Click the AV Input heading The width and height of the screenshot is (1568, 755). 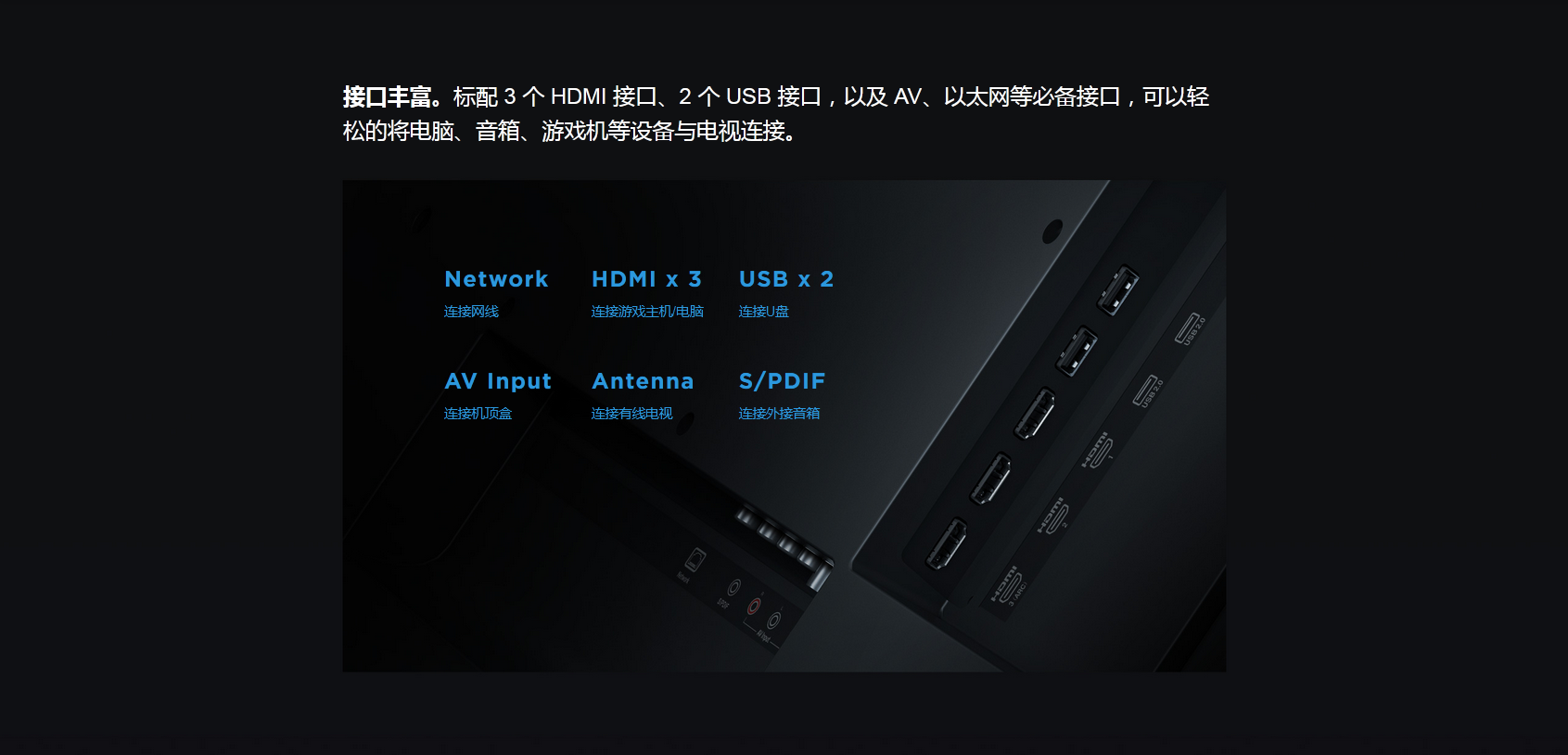coord(498,381)
